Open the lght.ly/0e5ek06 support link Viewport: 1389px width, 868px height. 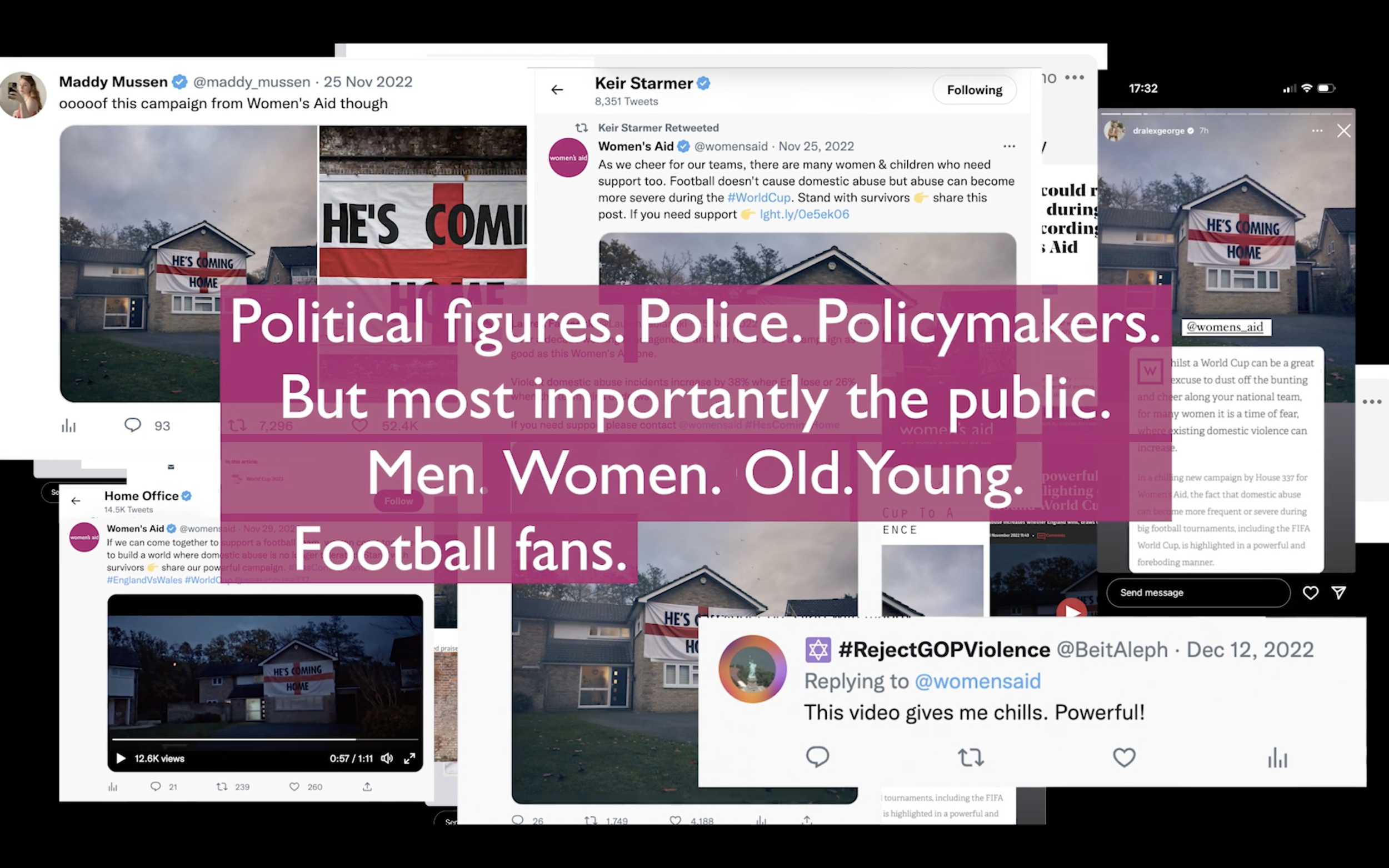pyautogui.click(x=804, y=214)
